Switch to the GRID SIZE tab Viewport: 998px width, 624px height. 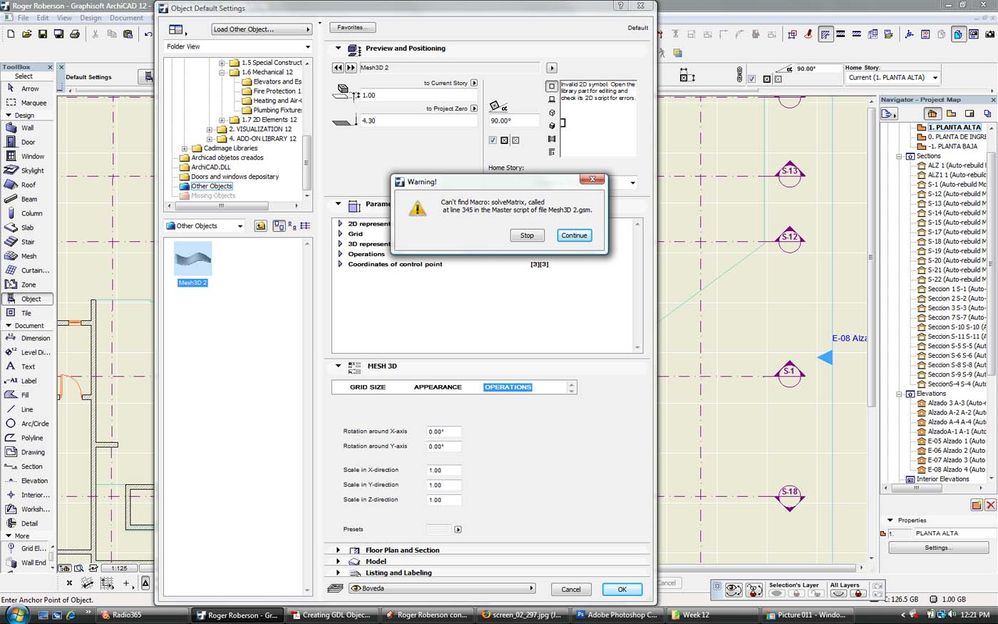click(367, 387)
